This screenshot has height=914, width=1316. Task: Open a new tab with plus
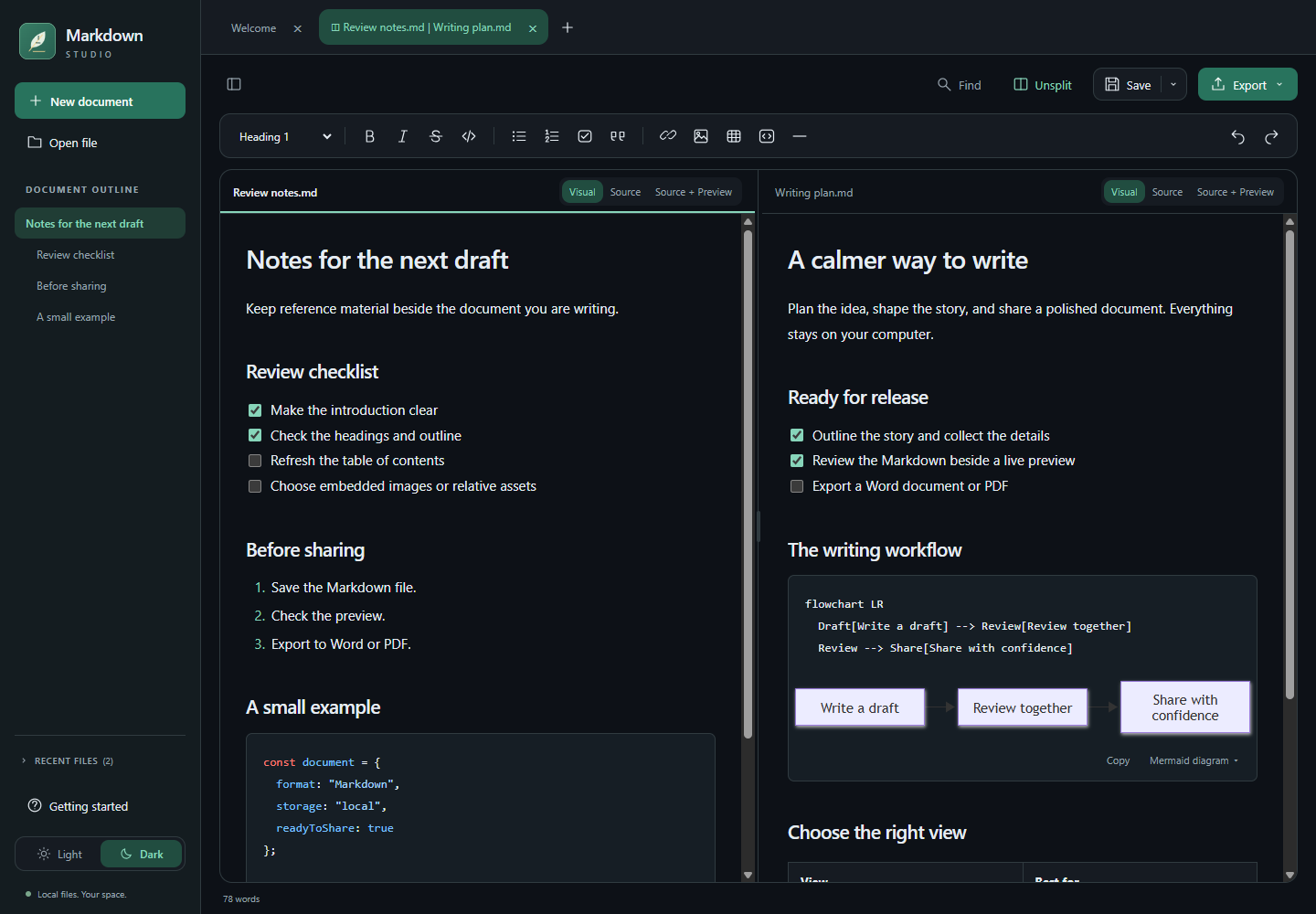coord(568,27)
